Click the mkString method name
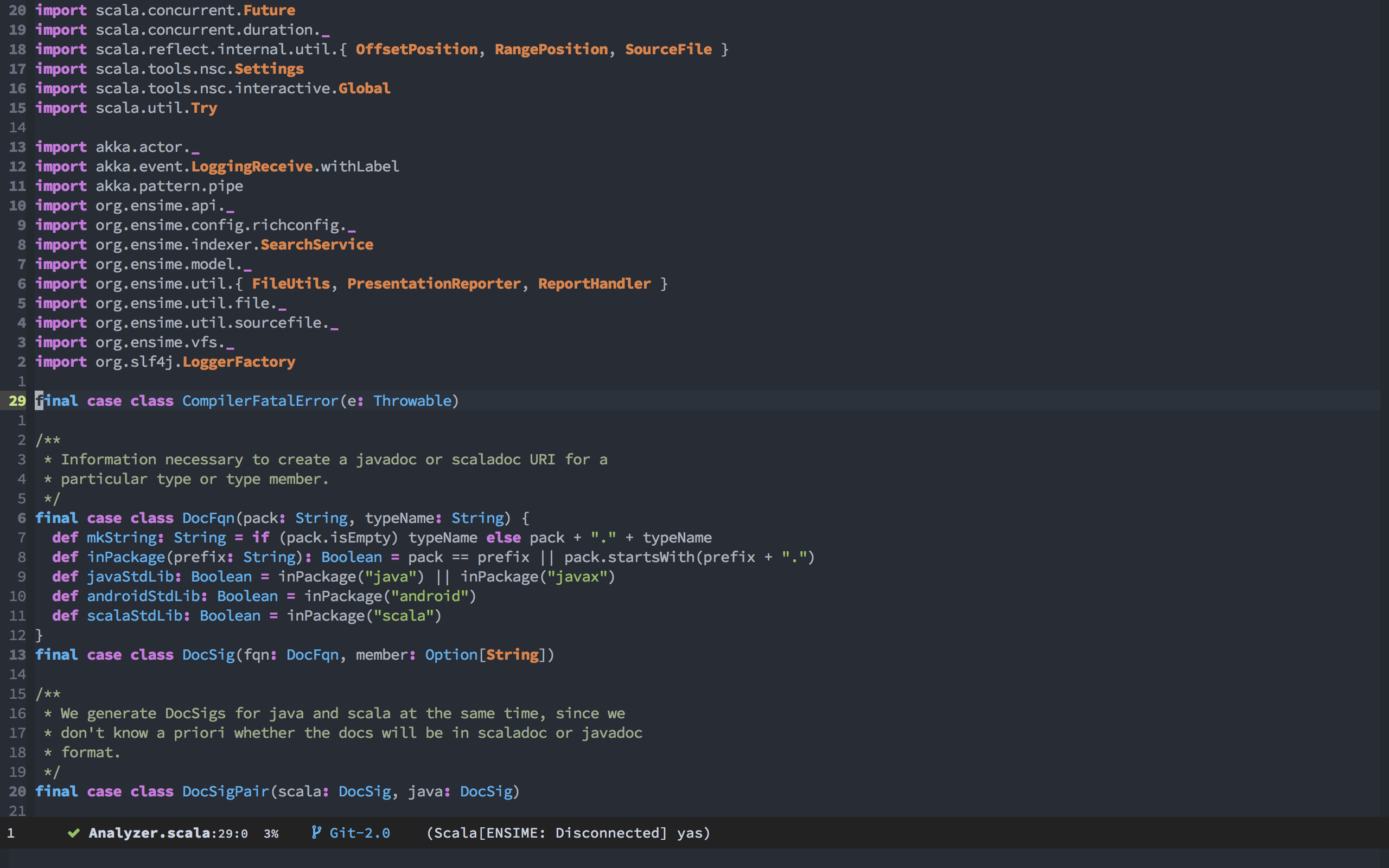 pos(122,537)
